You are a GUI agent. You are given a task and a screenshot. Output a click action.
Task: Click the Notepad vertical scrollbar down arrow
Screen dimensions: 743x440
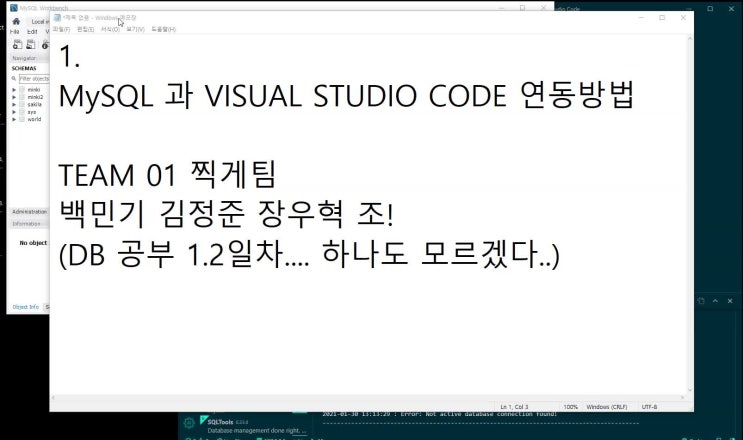[689, 390]
